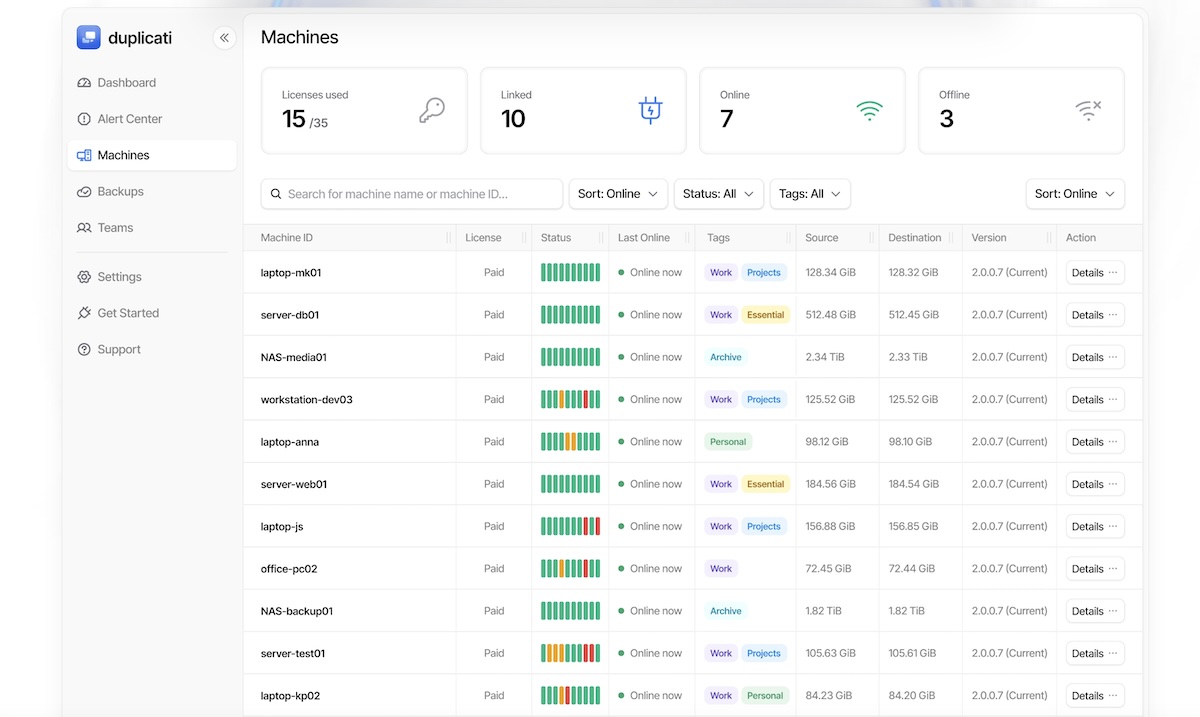Click the License column header

click(483, 238)
